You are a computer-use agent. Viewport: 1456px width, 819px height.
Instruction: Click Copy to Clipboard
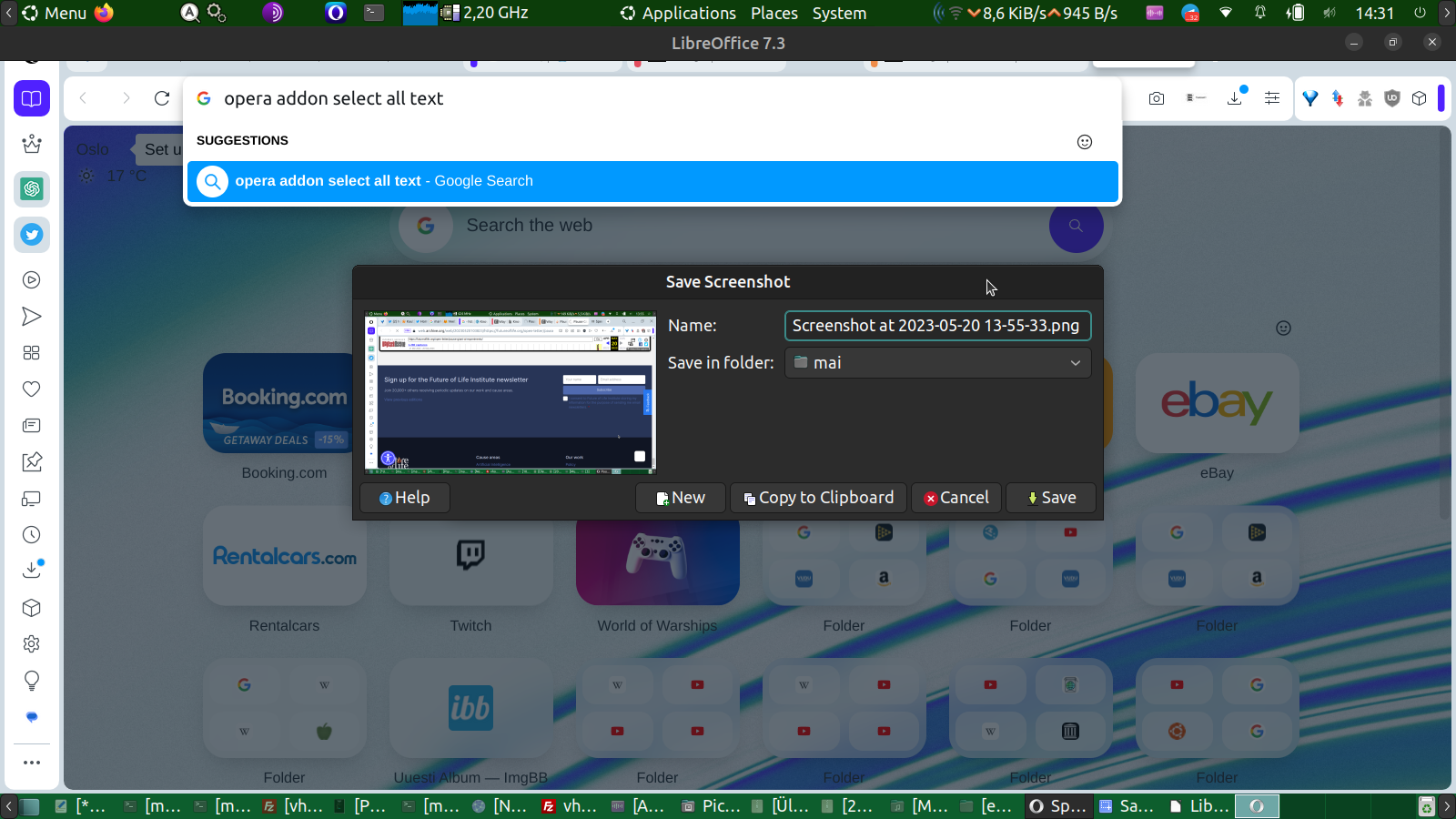(819, 498)
